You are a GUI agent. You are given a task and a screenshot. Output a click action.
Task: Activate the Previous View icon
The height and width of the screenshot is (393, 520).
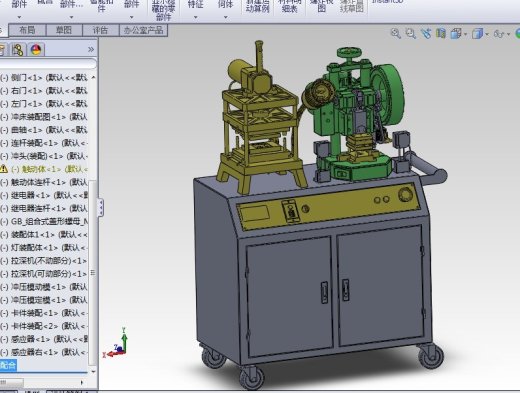point(426,33)
